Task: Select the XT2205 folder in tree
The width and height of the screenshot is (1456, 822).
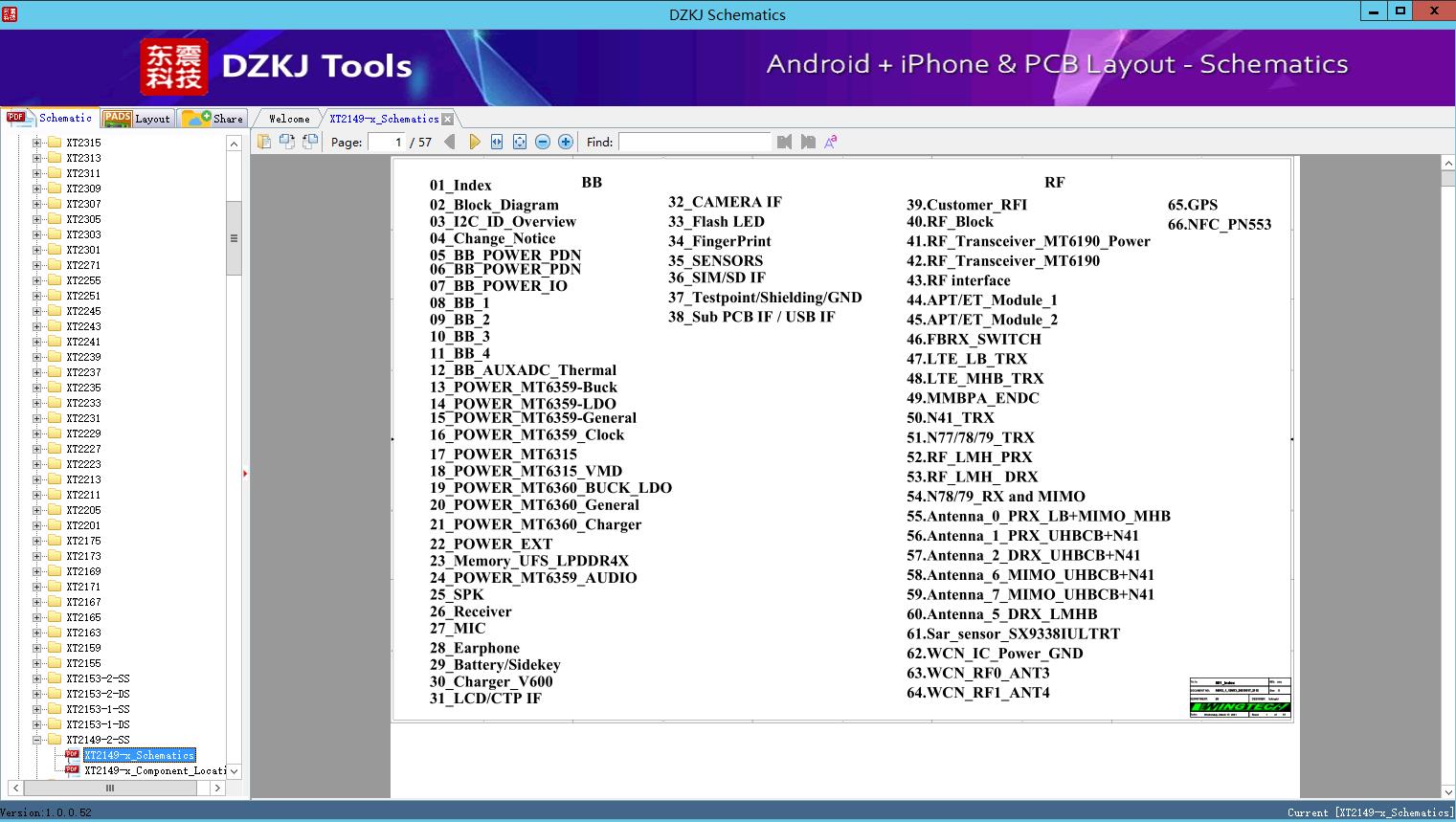Action: pos(83,510)
